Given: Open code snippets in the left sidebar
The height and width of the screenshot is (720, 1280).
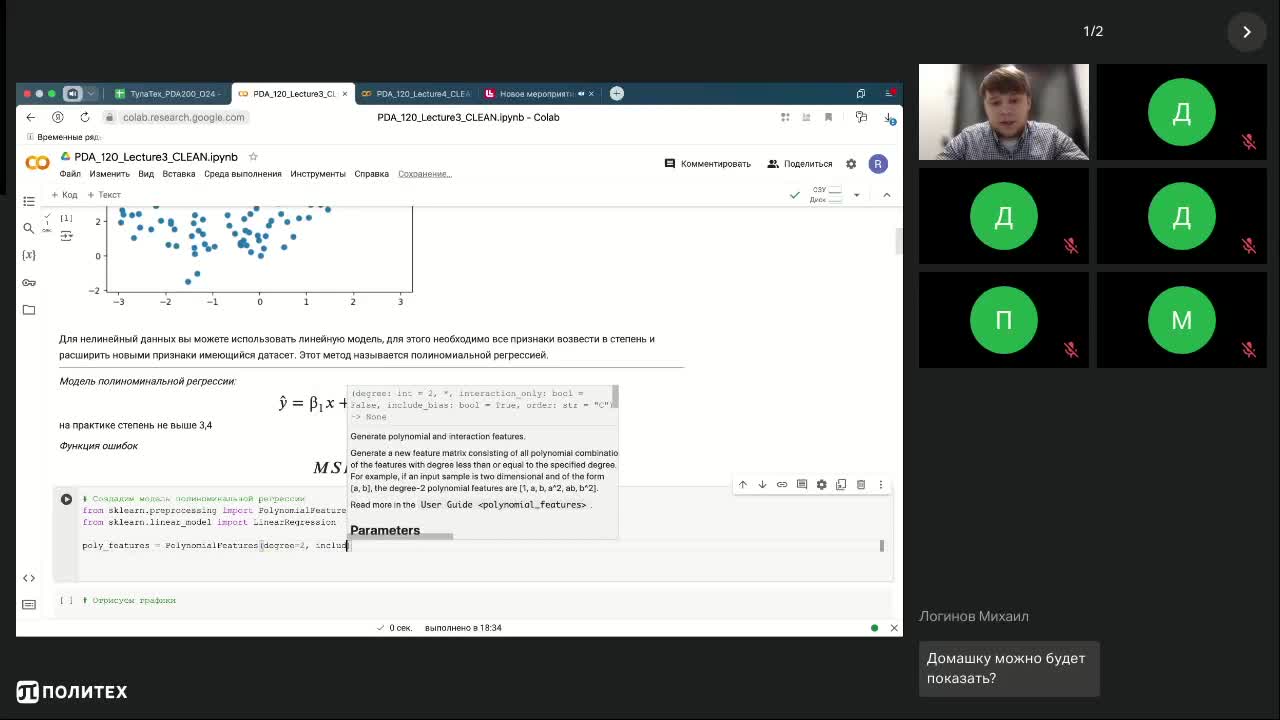Looking at the screenshot, I should (29, 578).
